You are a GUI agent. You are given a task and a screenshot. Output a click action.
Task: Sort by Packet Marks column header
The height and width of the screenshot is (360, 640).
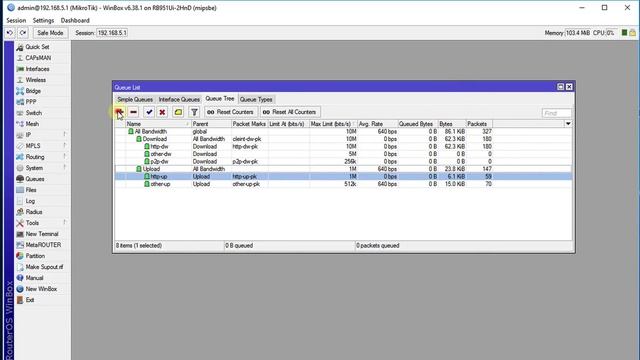249,124
